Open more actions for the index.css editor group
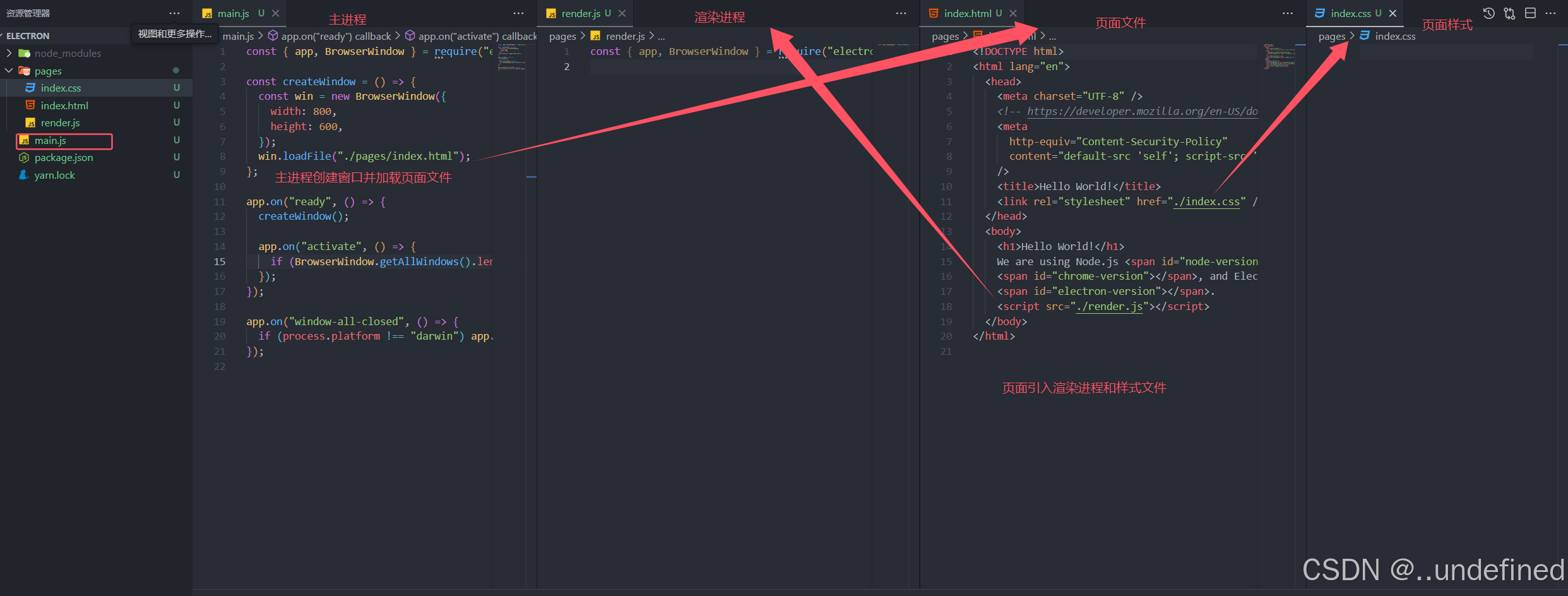The width and height of the screenshot is (1568, 596). click(x=1550, y=13)
